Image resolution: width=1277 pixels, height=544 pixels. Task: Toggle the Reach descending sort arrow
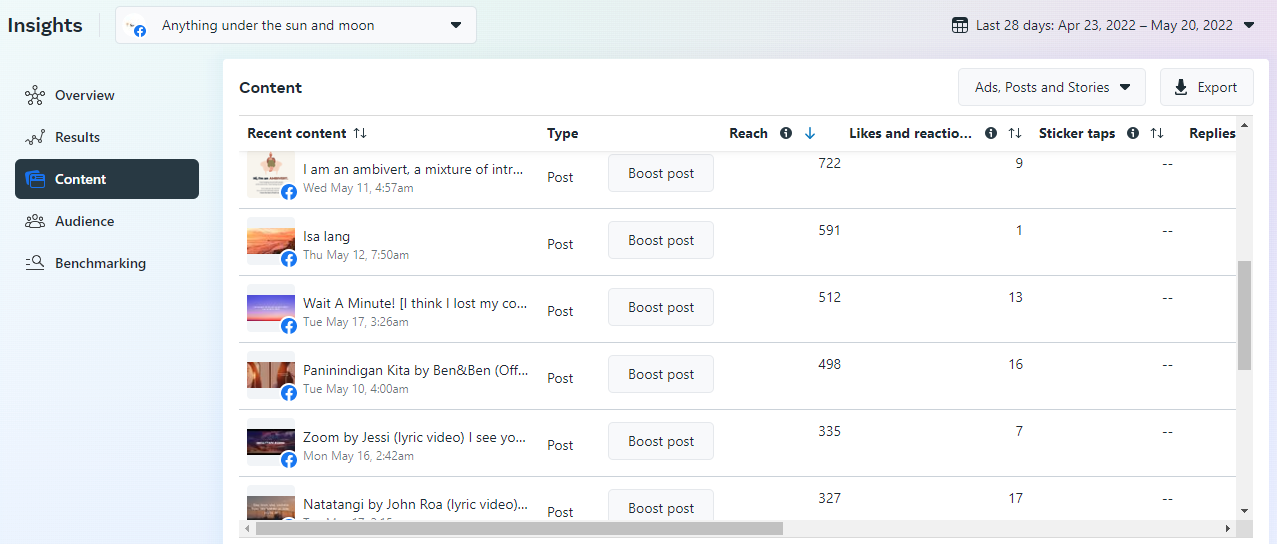(x=810, y=134)
